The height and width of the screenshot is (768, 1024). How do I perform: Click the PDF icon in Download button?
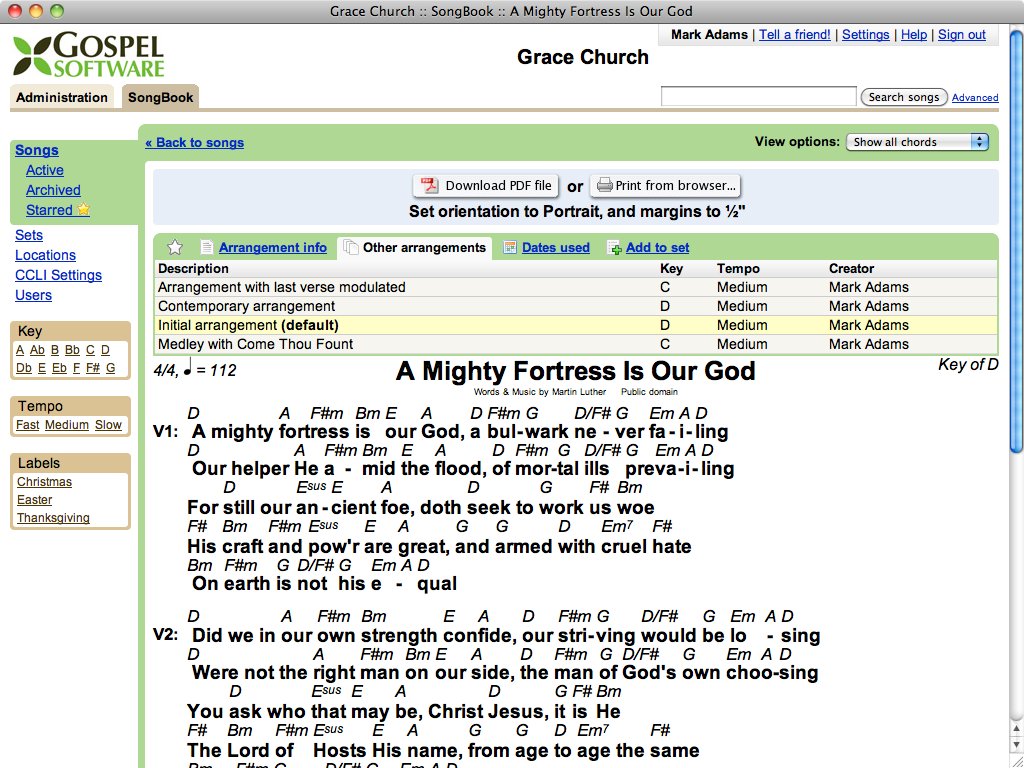click(x=429, y=185)
